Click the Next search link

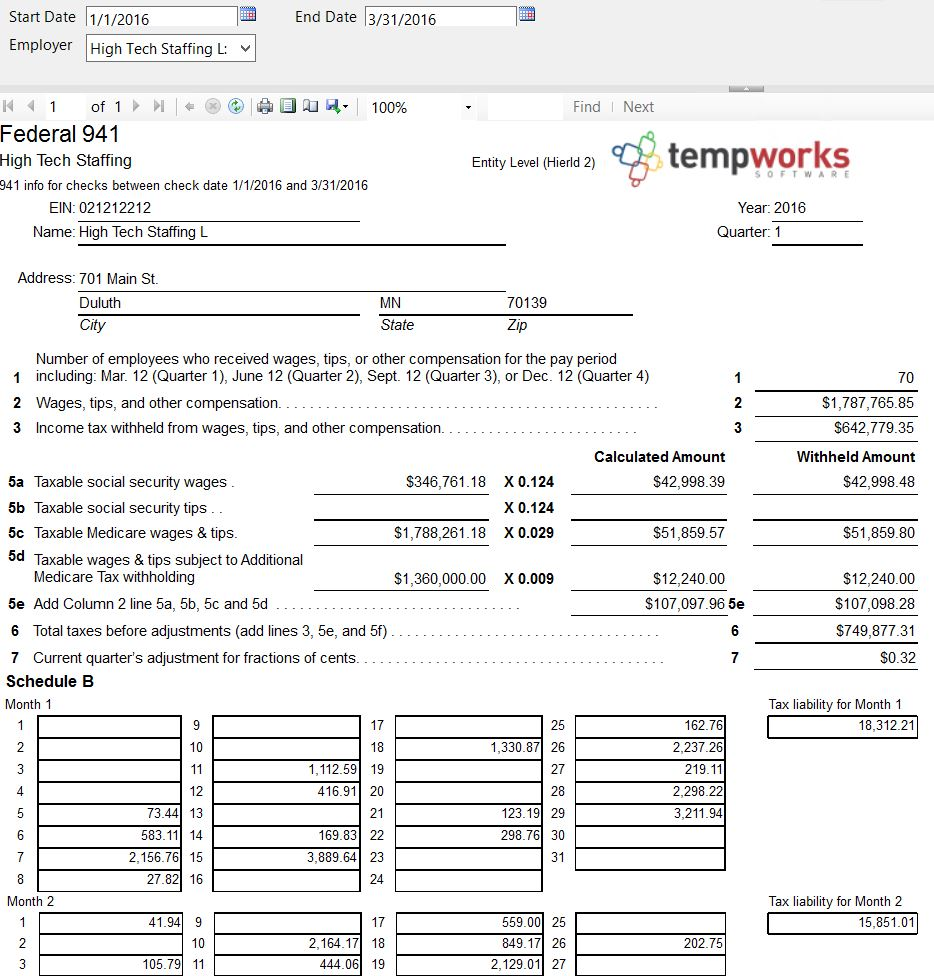point(638,107)
